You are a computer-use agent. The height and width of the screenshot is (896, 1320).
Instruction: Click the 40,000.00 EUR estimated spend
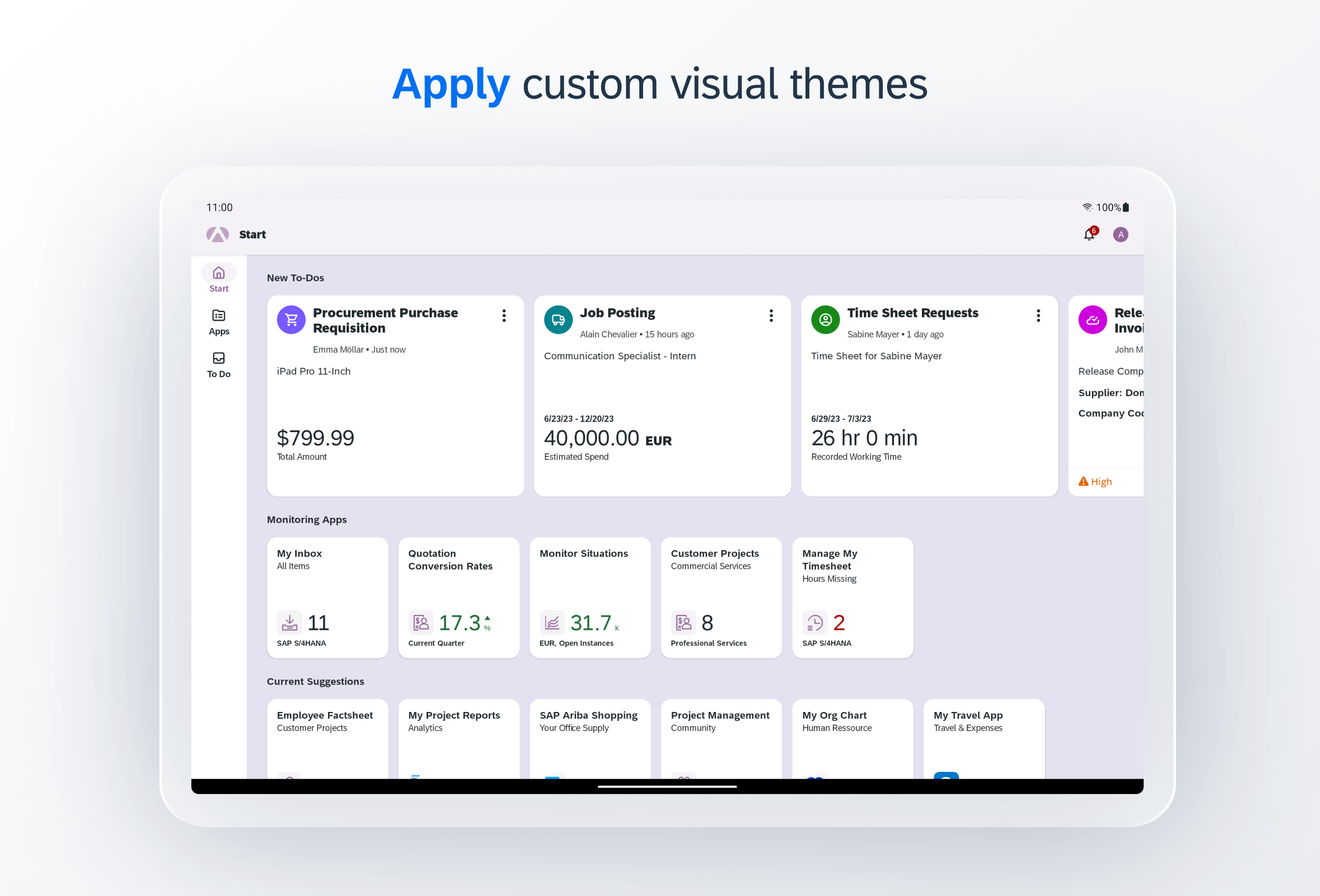click(608, 438)
